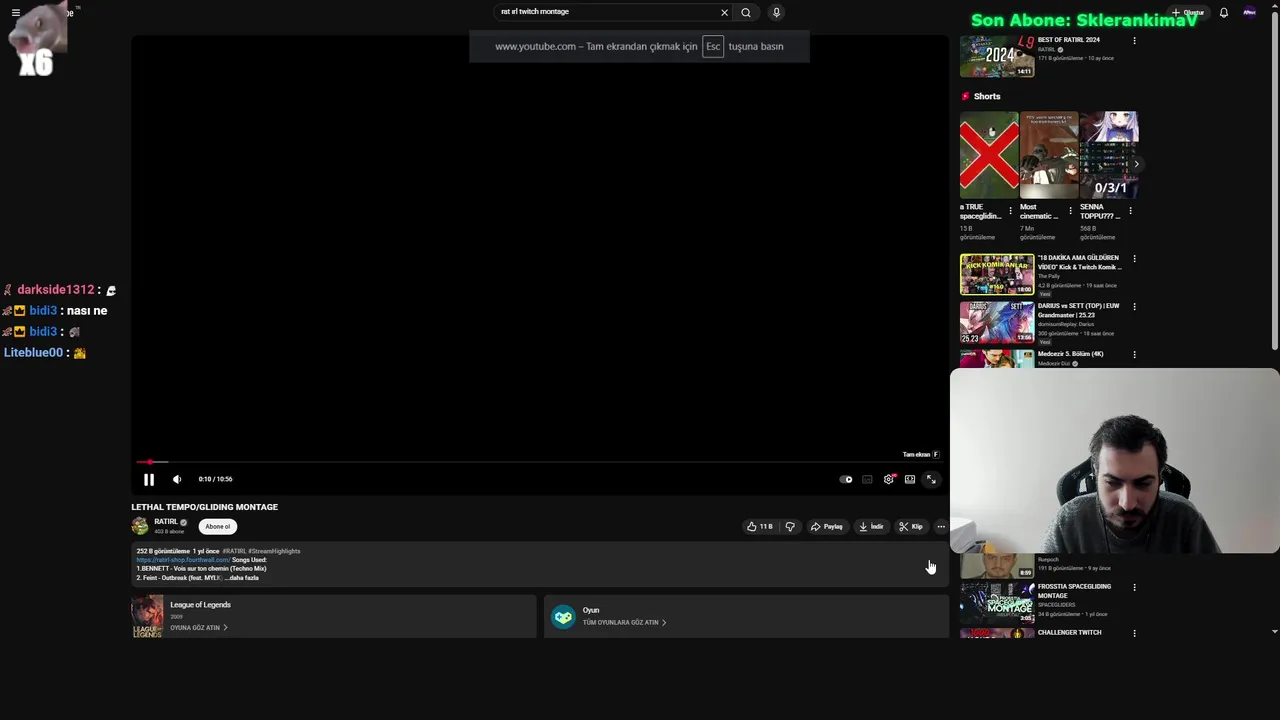Open options for Most cinematic short
The height and width of the screenshot is (720, 1280).
click(x=1070, y=211)
